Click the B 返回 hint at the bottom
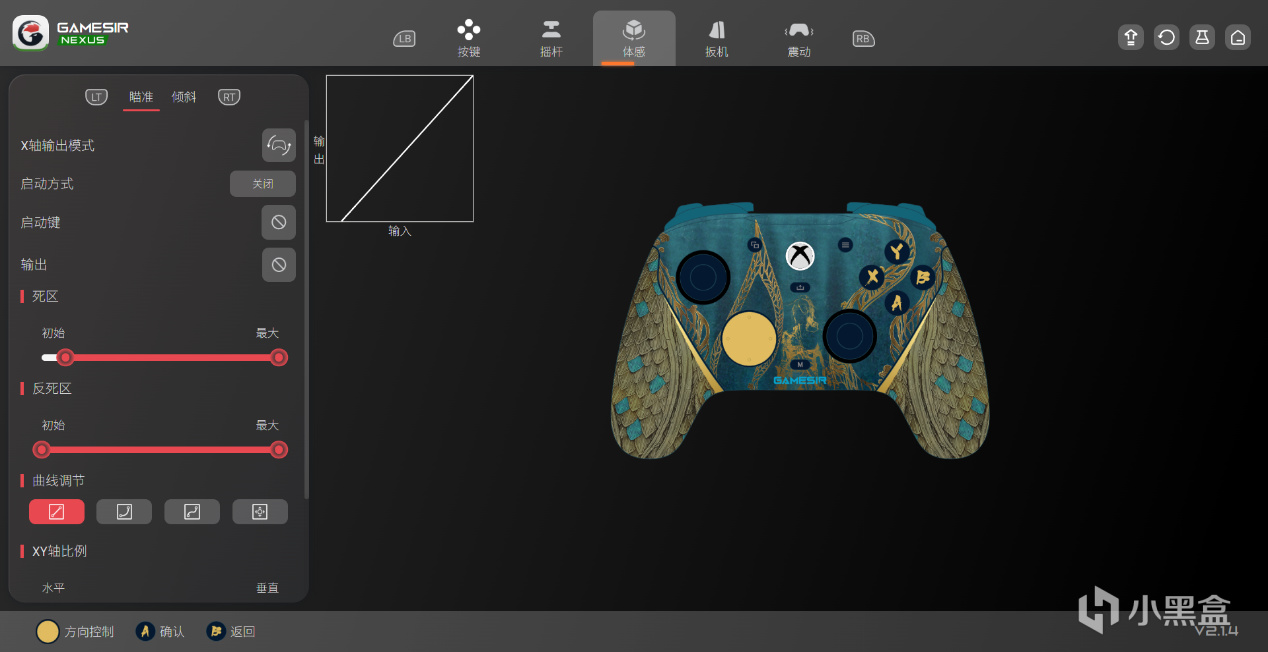 (231, 632)
